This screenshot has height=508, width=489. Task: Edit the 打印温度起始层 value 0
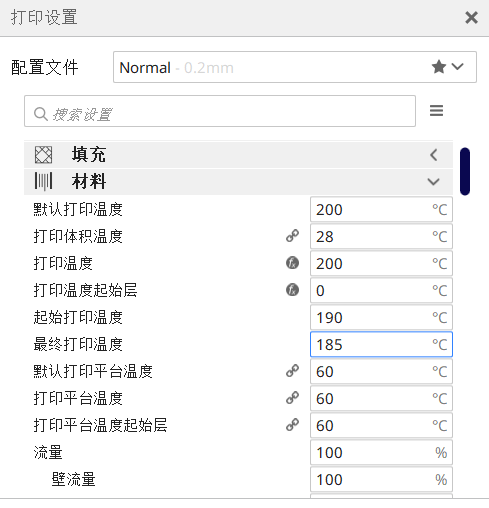click(x=381, y=290)
